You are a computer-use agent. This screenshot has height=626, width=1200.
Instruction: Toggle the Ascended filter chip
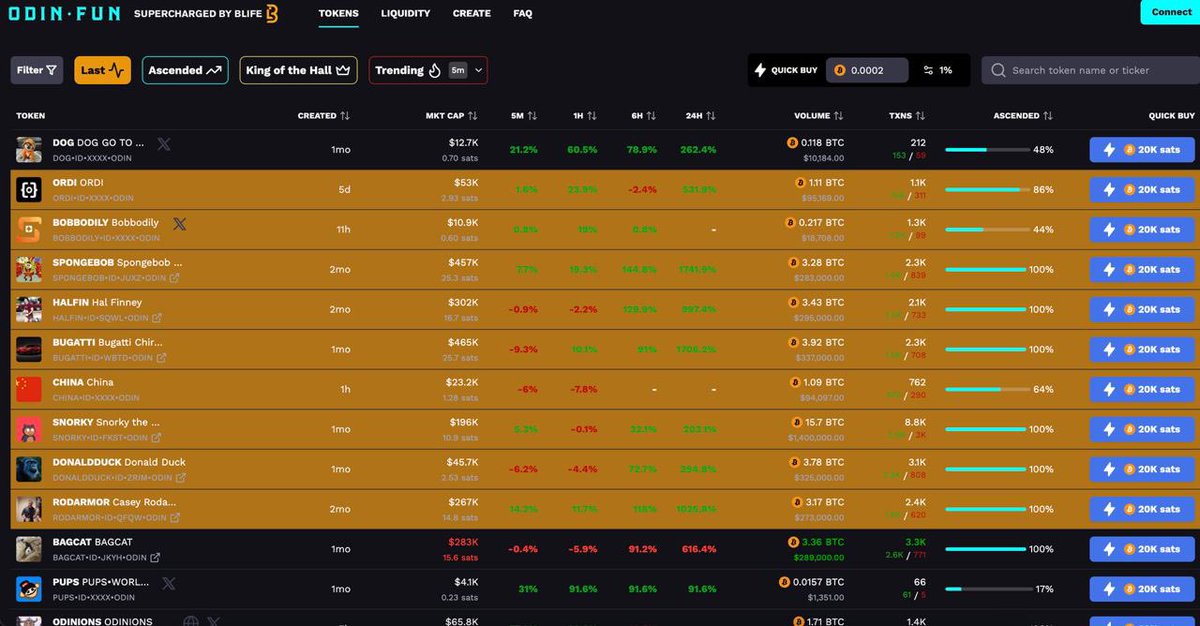[x=185, y=70]
